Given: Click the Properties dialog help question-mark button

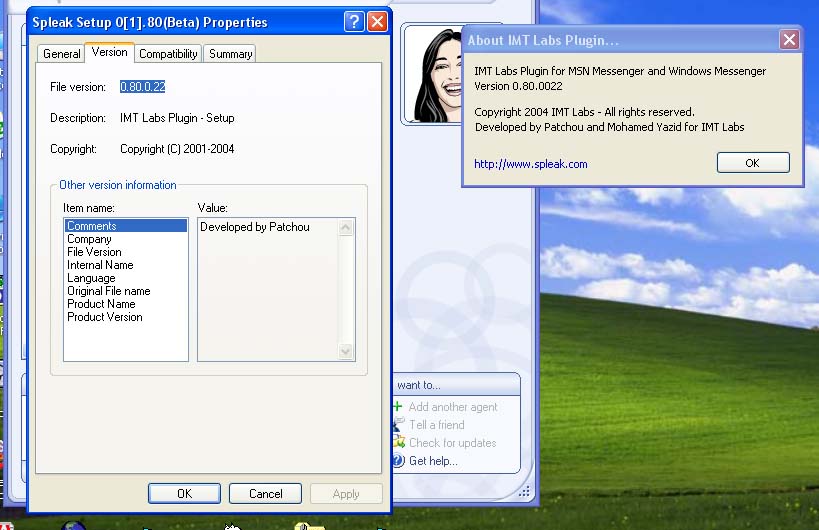Looking at the screenshot, I should click(354, 22).
